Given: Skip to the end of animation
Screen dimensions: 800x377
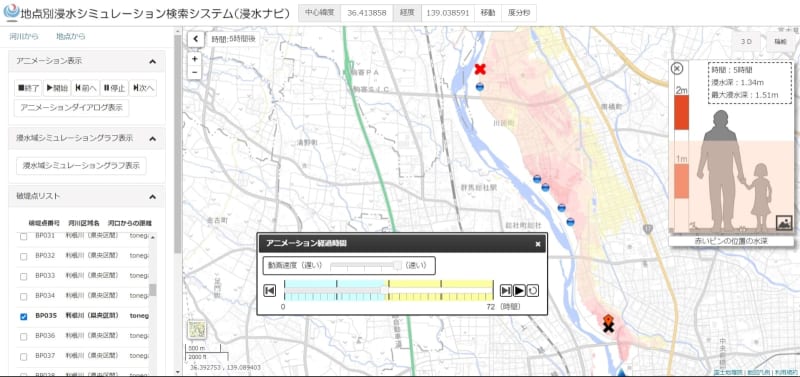Looking at the screenshot, I should coord(506,290).
